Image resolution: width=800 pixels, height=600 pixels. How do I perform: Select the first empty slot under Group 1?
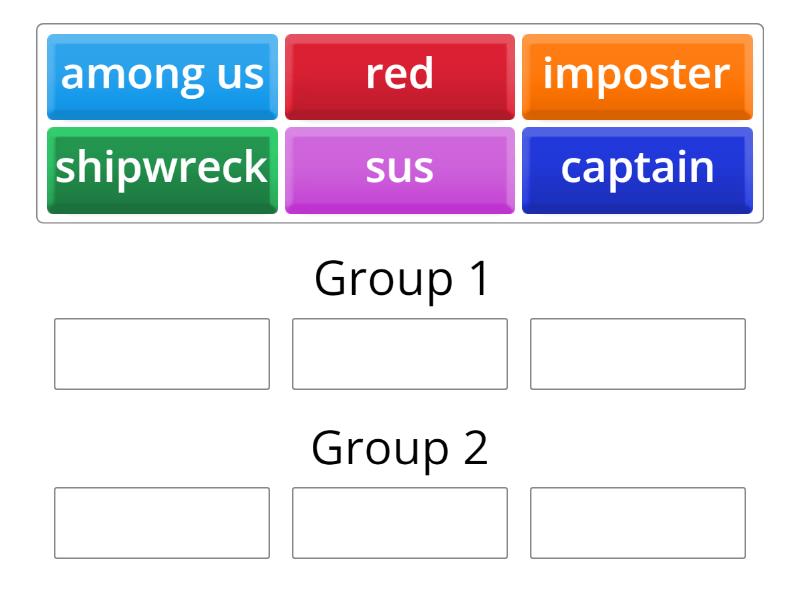[162, 351]
